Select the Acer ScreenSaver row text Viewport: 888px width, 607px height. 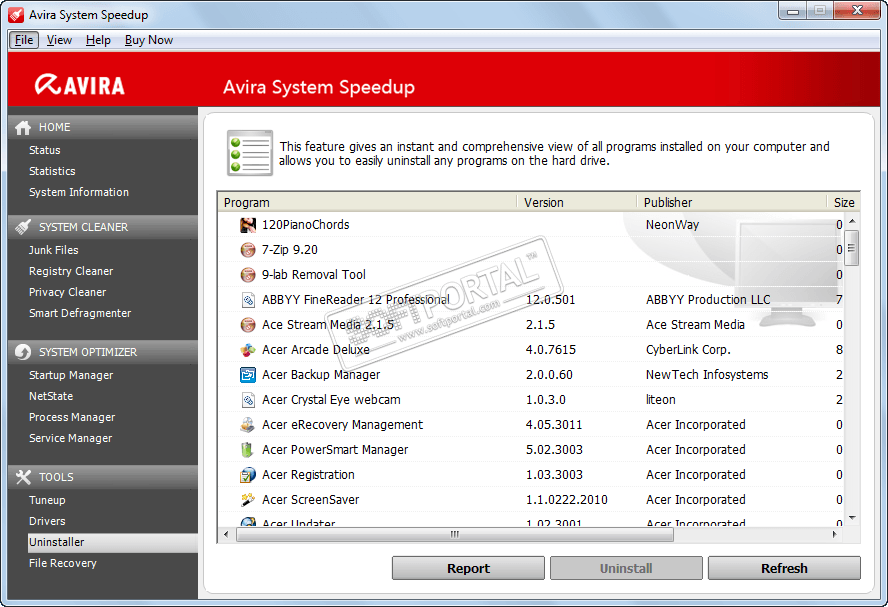click(x=310, y=500)
